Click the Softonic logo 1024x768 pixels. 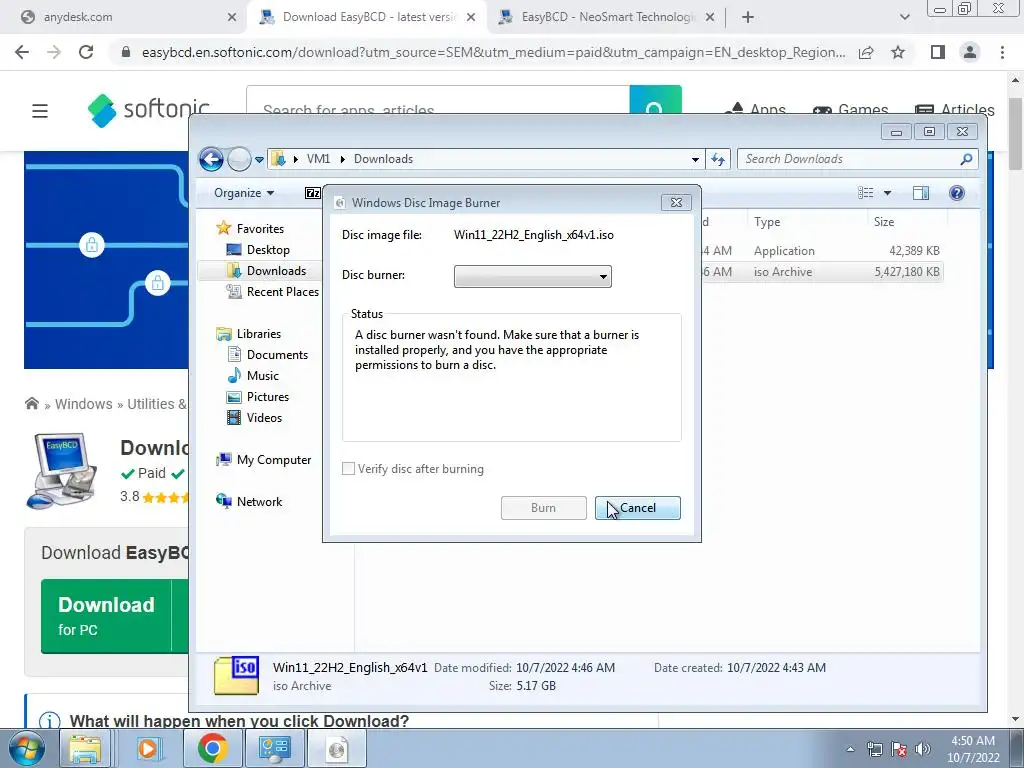click(148, 110)
